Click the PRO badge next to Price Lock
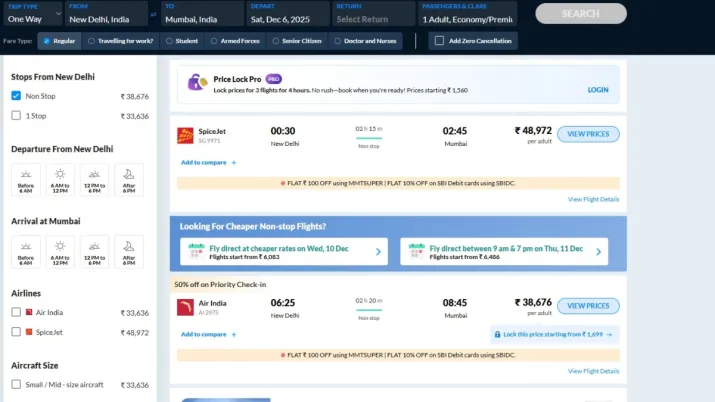Image resolution: width=715 pixels, height=402 pixels. point(274,79)
